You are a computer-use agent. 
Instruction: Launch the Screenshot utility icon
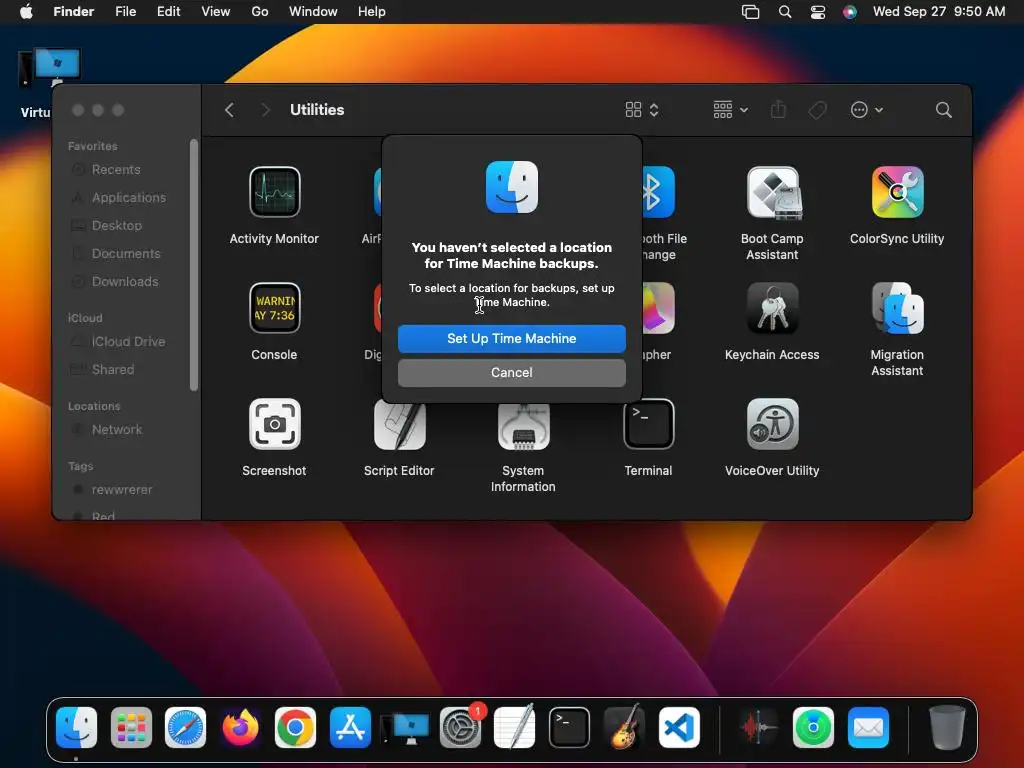(274, 424)
